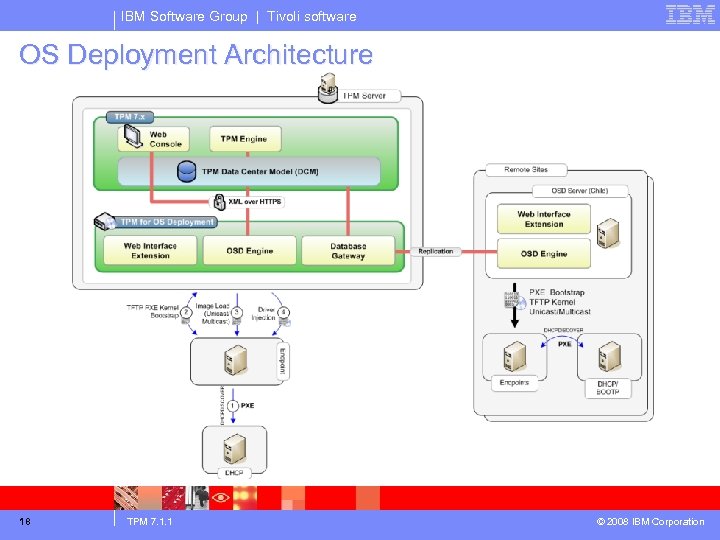Click the yellow dots thumbnail in footer banner
Viewport: 720px width, 540px height.
[245, 498]
